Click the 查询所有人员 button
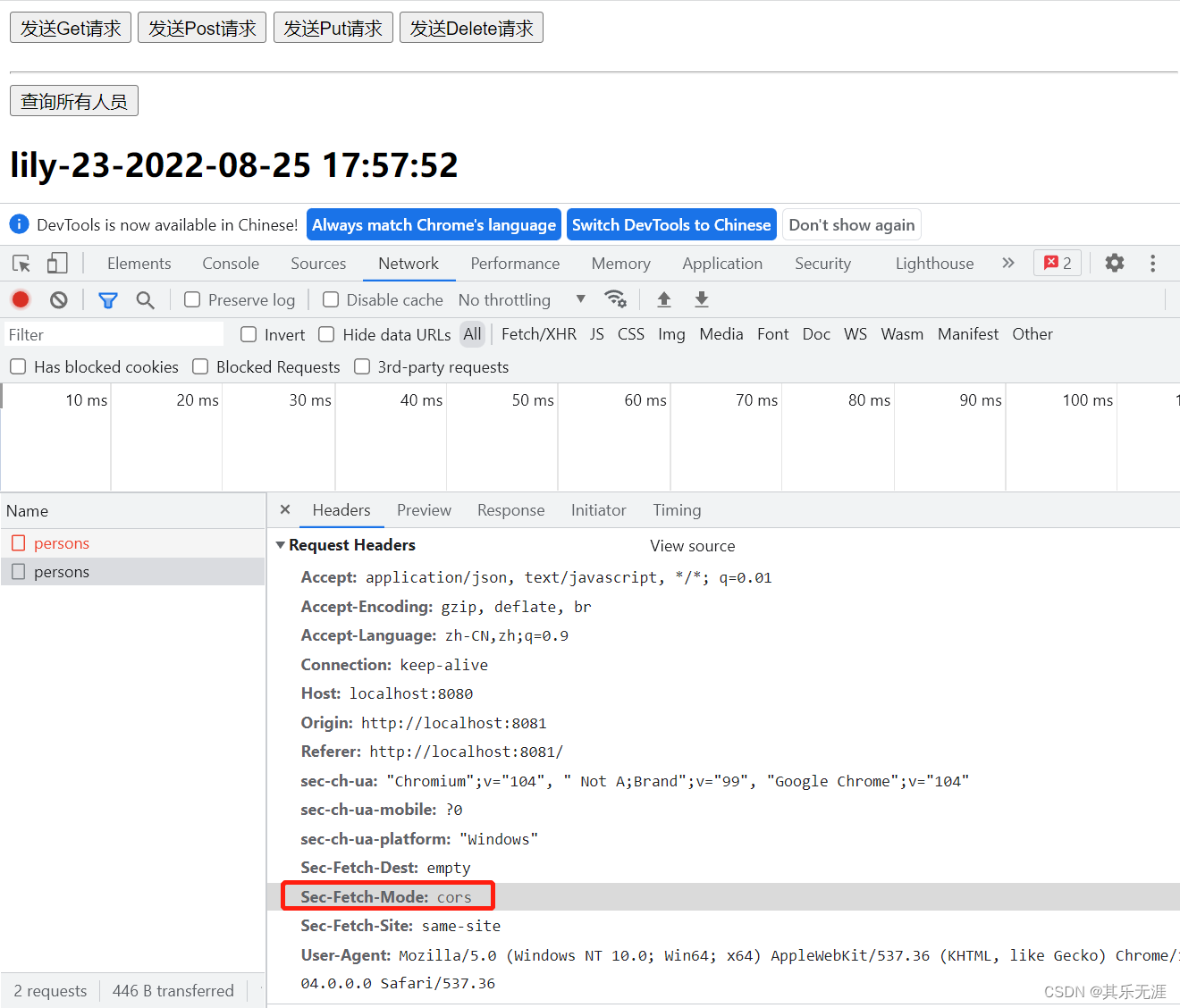This screenshot has height=1008, width=1180. pyautogui.click(x=74, y=101)
